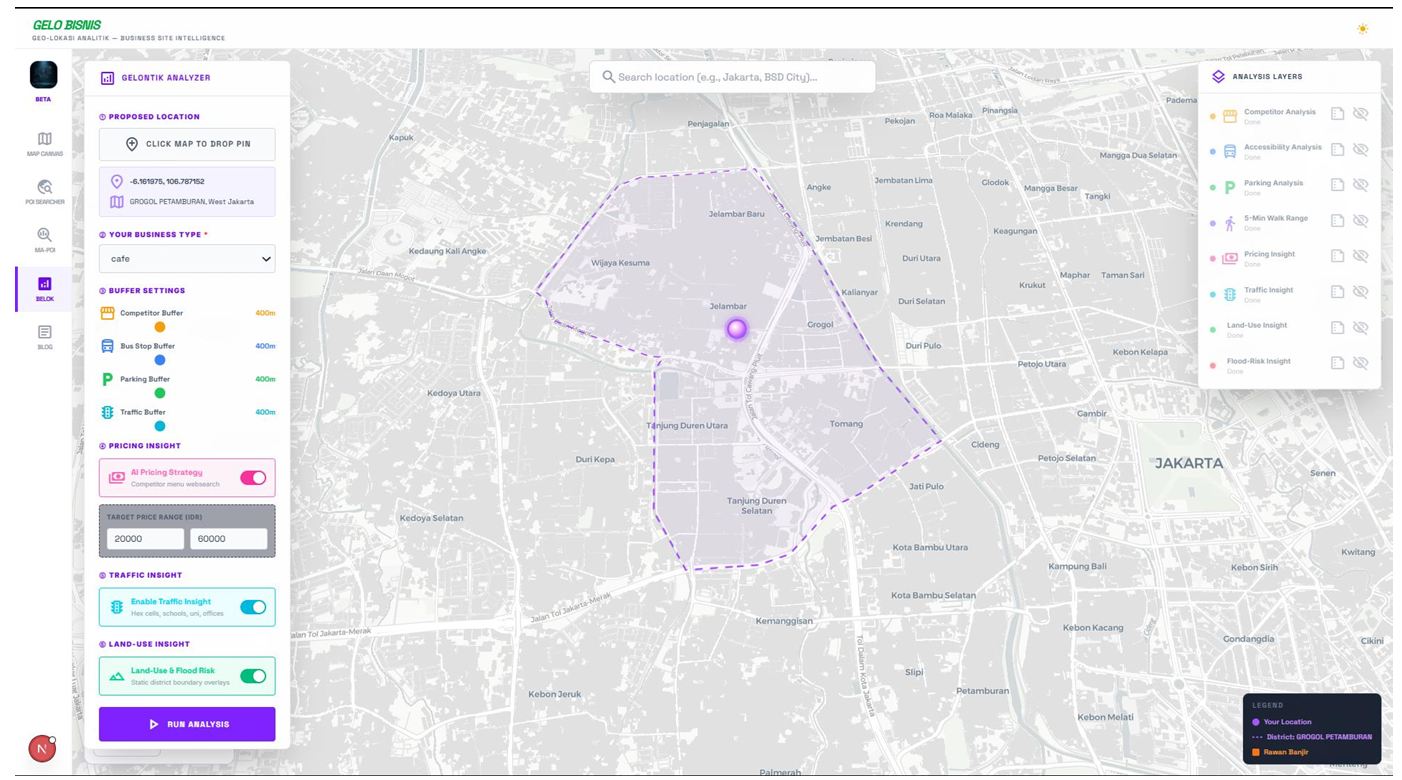Adjust the orange Competitor Buffer slider knob
The image size is (1402, 780).
[160, 327]
